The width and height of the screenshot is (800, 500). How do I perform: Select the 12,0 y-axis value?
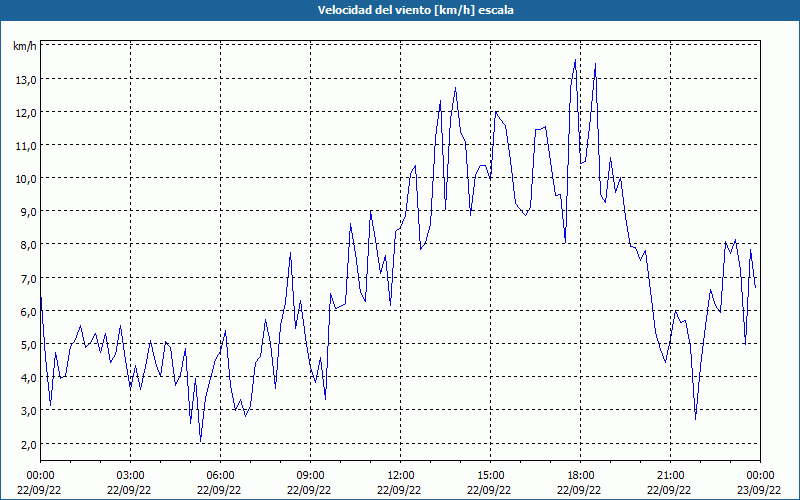tap(27, 113)
